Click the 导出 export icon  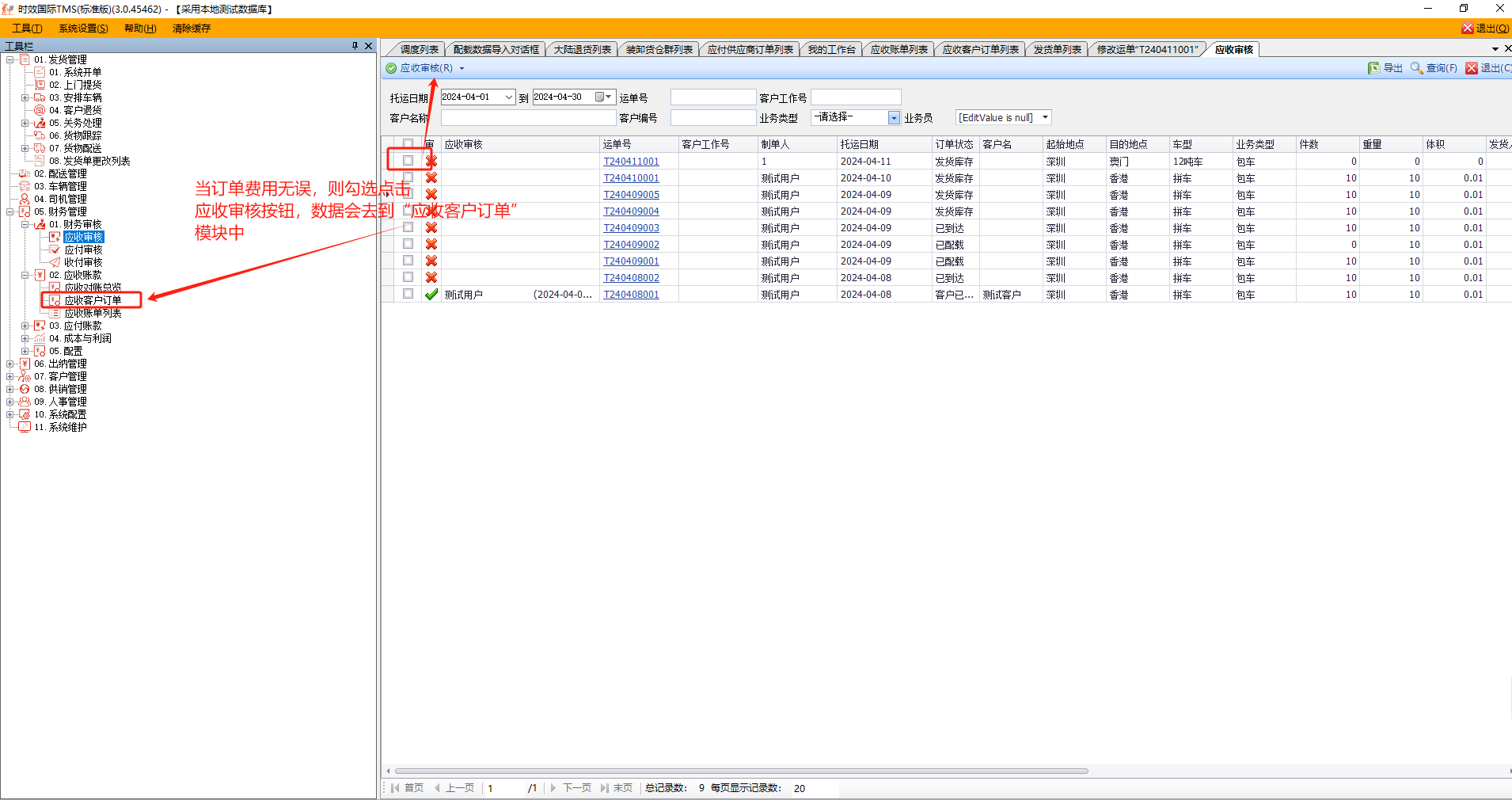tap(1373, 68)
